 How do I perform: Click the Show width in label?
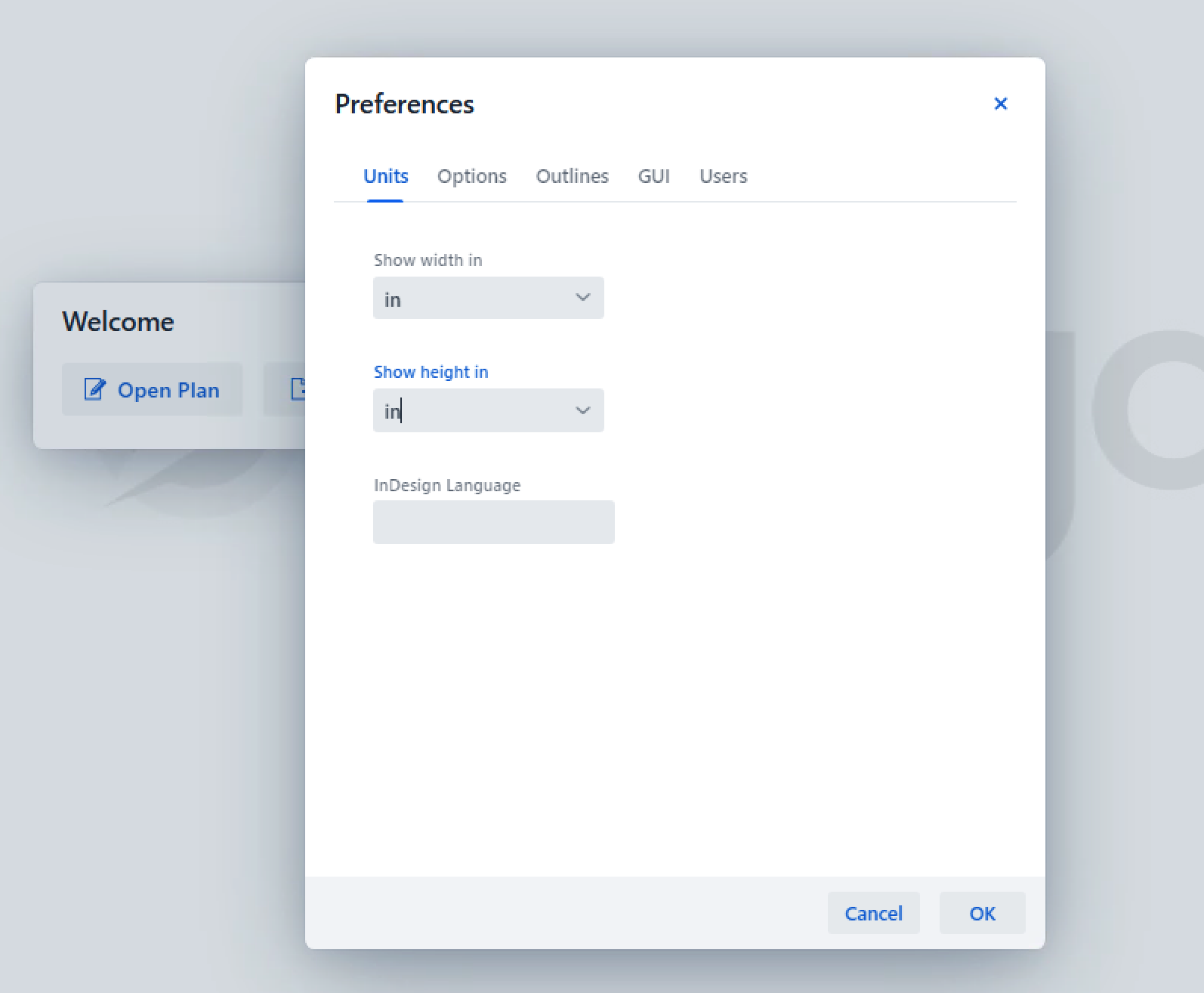click(428, 260)
